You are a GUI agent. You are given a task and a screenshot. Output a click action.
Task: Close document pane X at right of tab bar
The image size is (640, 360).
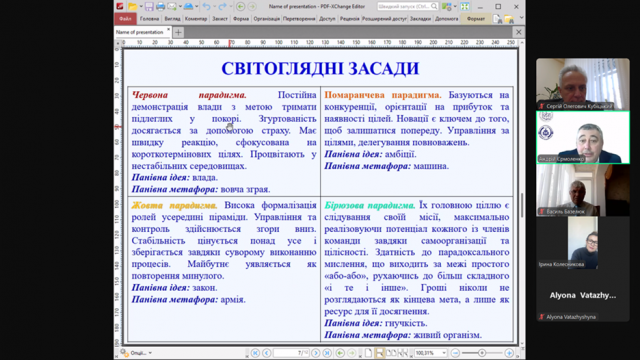[x=518, y=32]
